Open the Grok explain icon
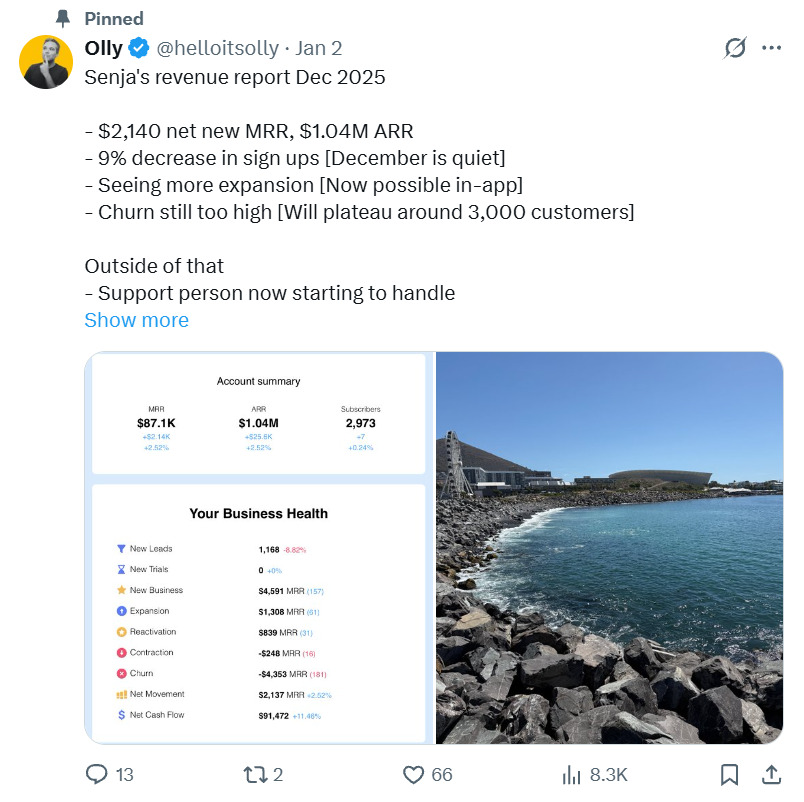This screenshot has height=802, width=804. click(x=735, y=48)
